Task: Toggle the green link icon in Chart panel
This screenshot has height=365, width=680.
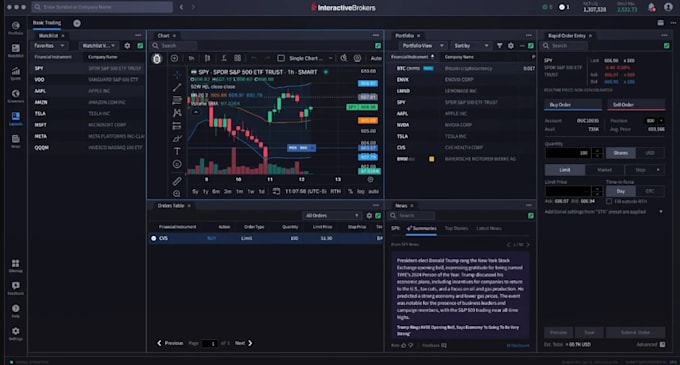Action: point(378,46)
